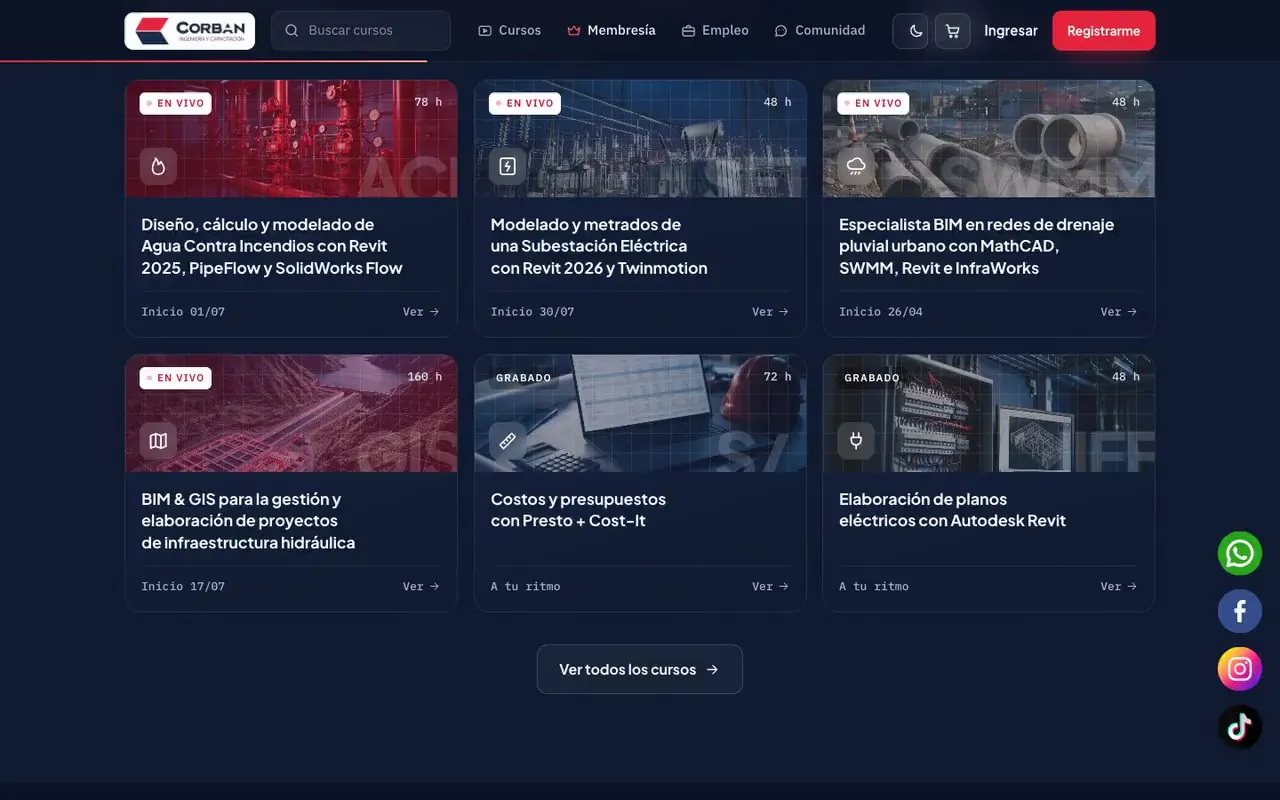Click the ruler icon on Costos y presupuestos card
Screen dimensions: 1280x800
click(x=507, y=441)
